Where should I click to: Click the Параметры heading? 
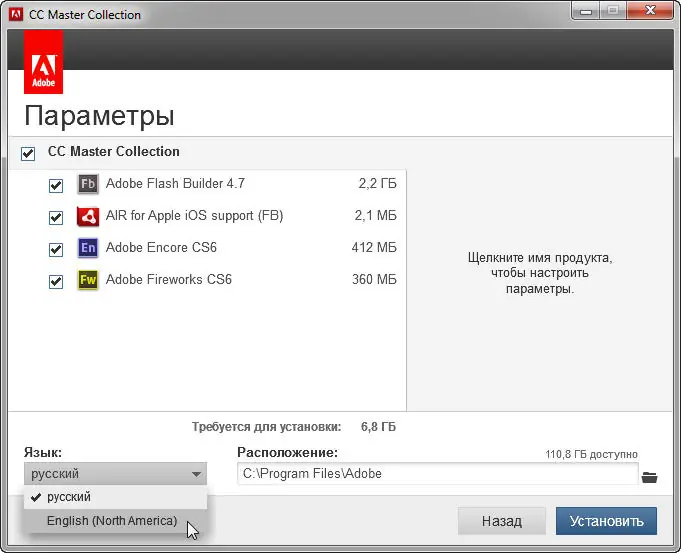pyautogui.click(x=99, y=116)
